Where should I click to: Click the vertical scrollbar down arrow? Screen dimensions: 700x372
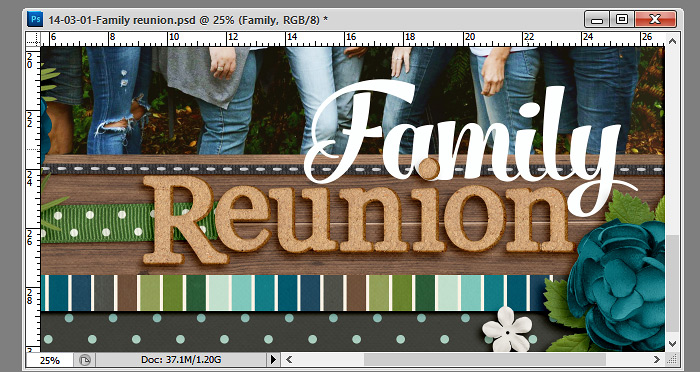click(672, 343)
